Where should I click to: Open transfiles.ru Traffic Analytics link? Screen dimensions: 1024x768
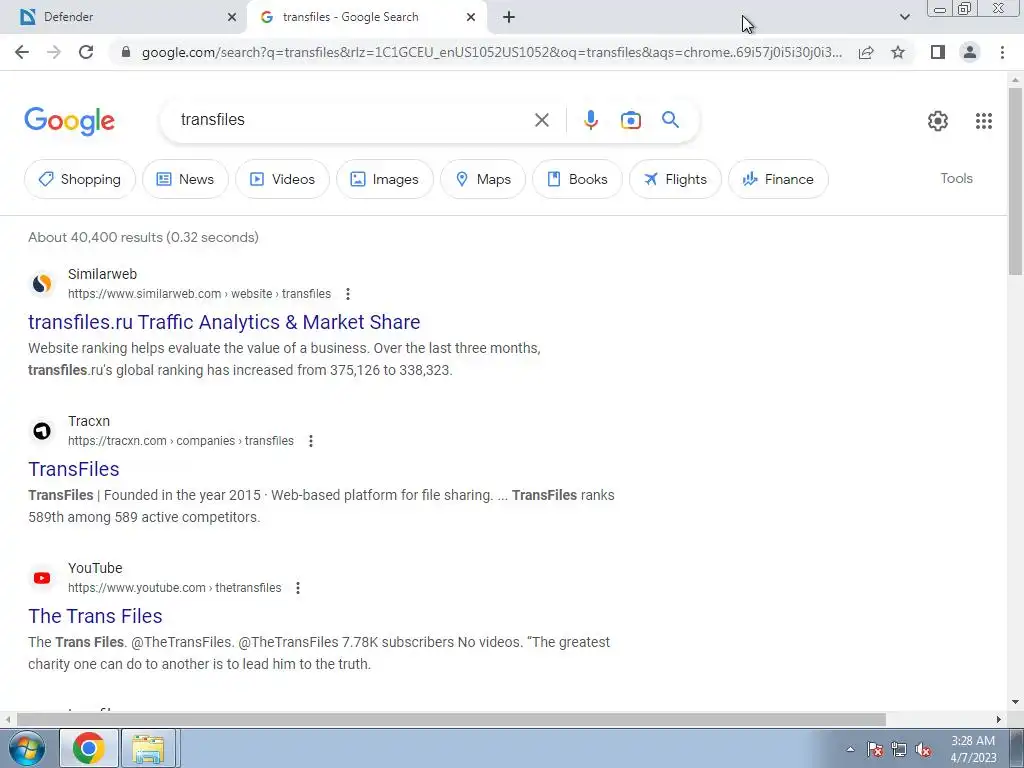point(224,322)
